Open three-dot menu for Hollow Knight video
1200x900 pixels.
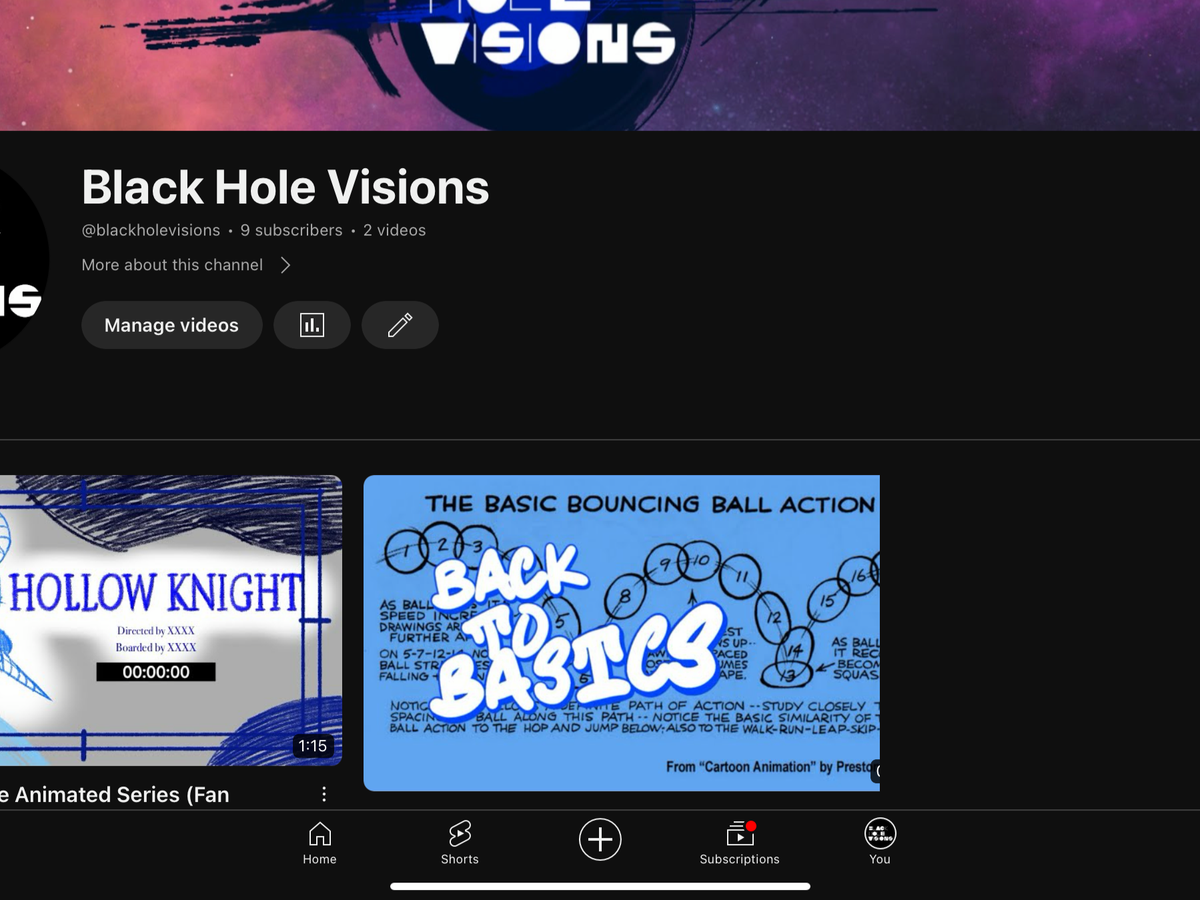[324, 794]
